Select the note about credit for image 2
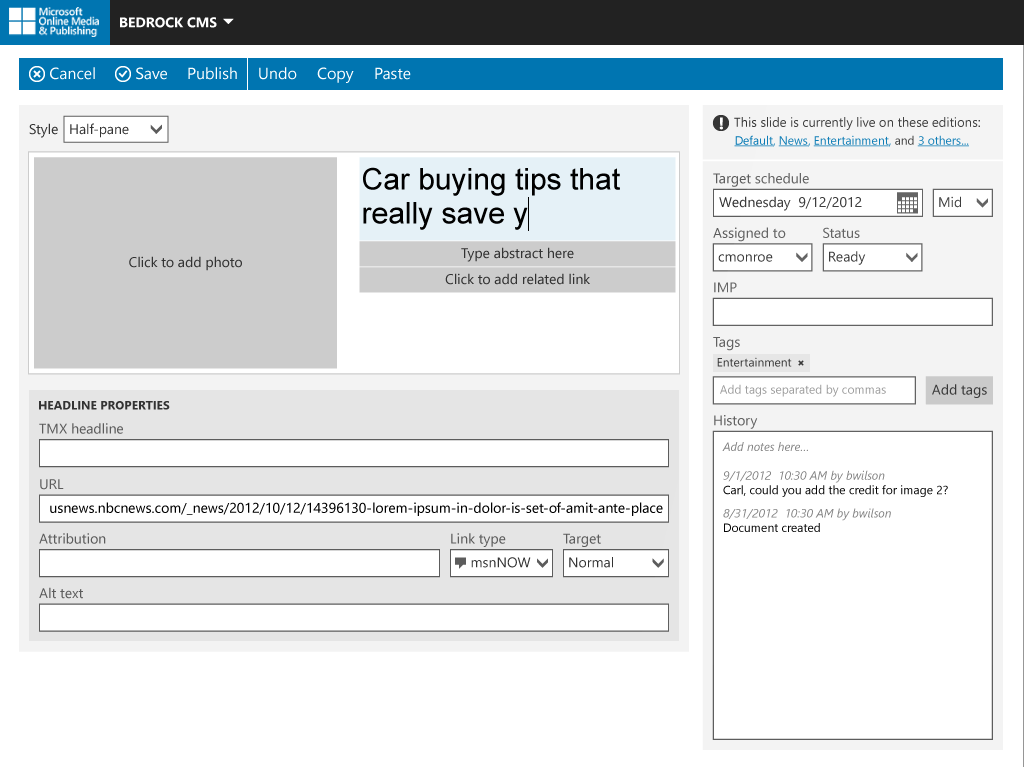This screenshot has height=768, width=1024. click(x=835, y=490)
